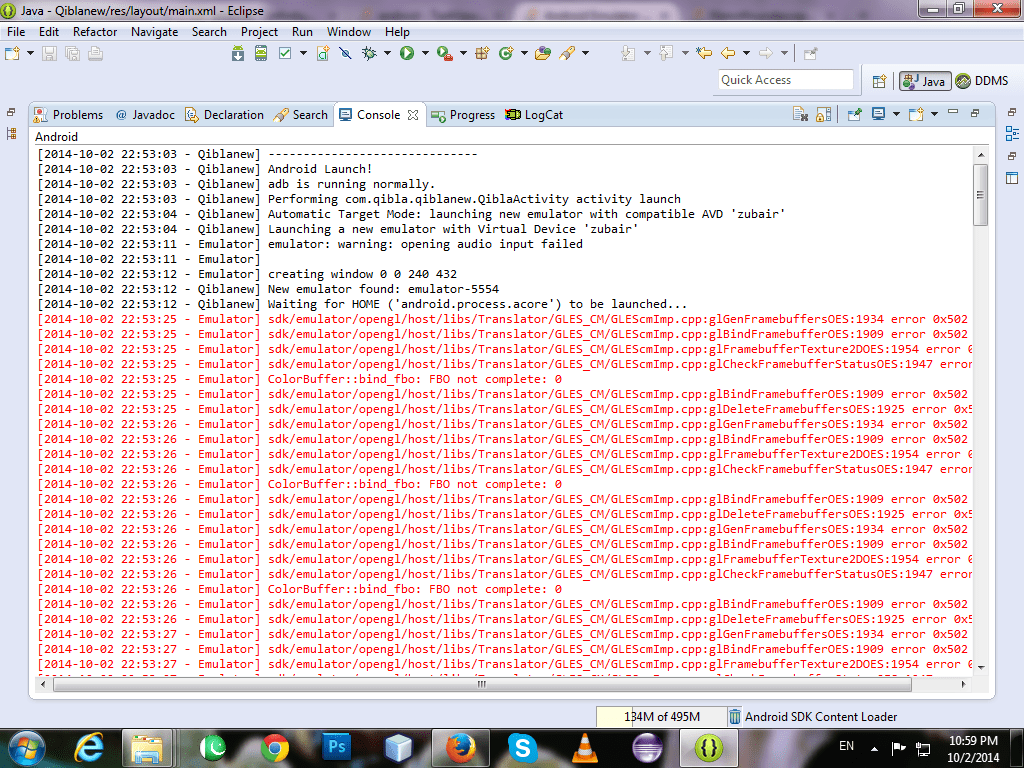Click the New Java Package icon

(482, 54)
